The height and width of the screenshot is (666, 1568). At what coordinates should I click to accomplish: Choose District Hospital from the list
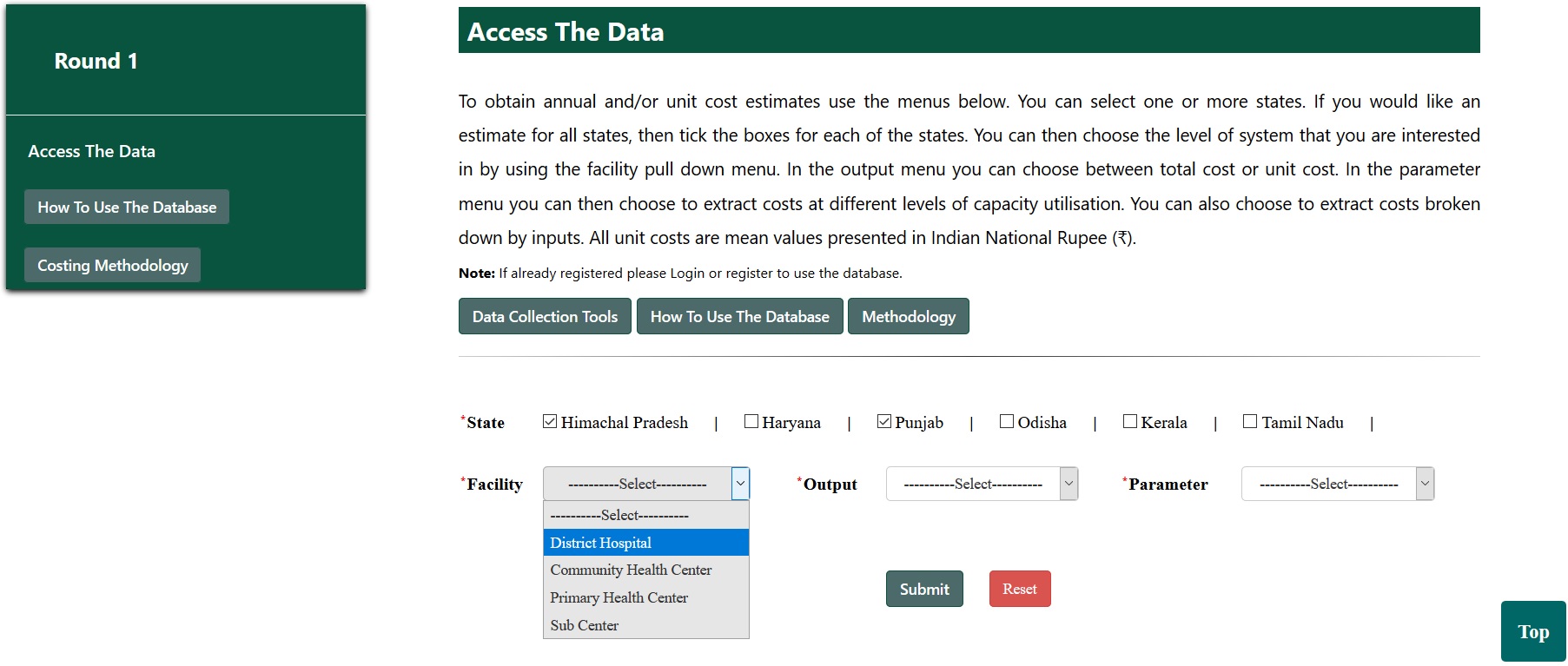[600, 543]
